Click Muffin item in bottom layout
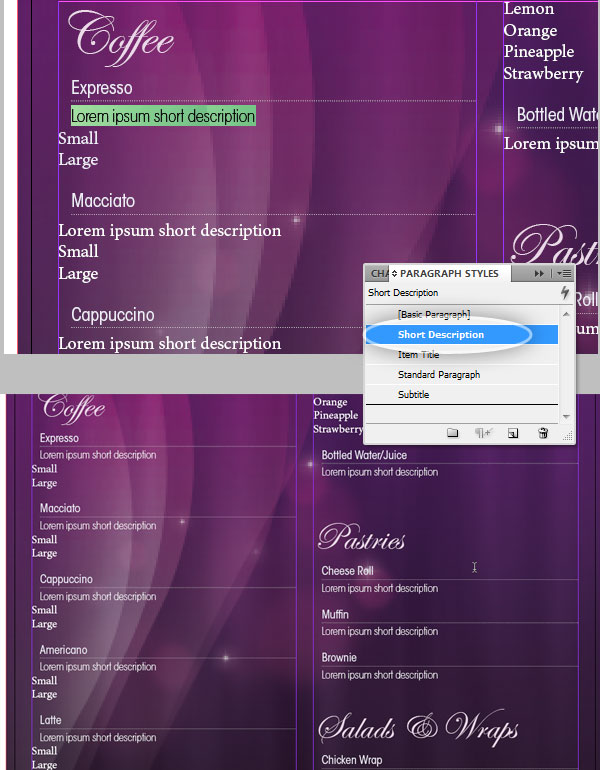The width and height of the screenshot is (600, 770). (335, 614)
